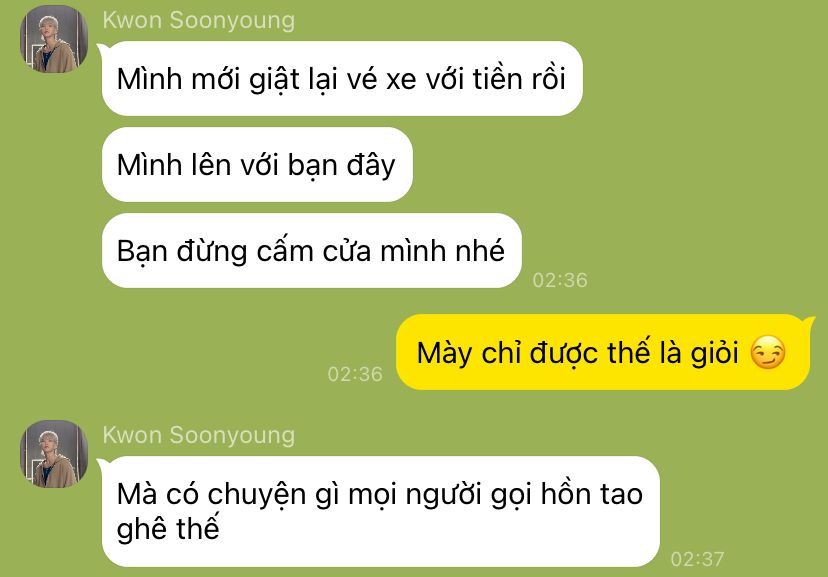The image size is (828, 577).
Task: Click the top Kwon Soonyoung sender name
Action: click(199, 20)
